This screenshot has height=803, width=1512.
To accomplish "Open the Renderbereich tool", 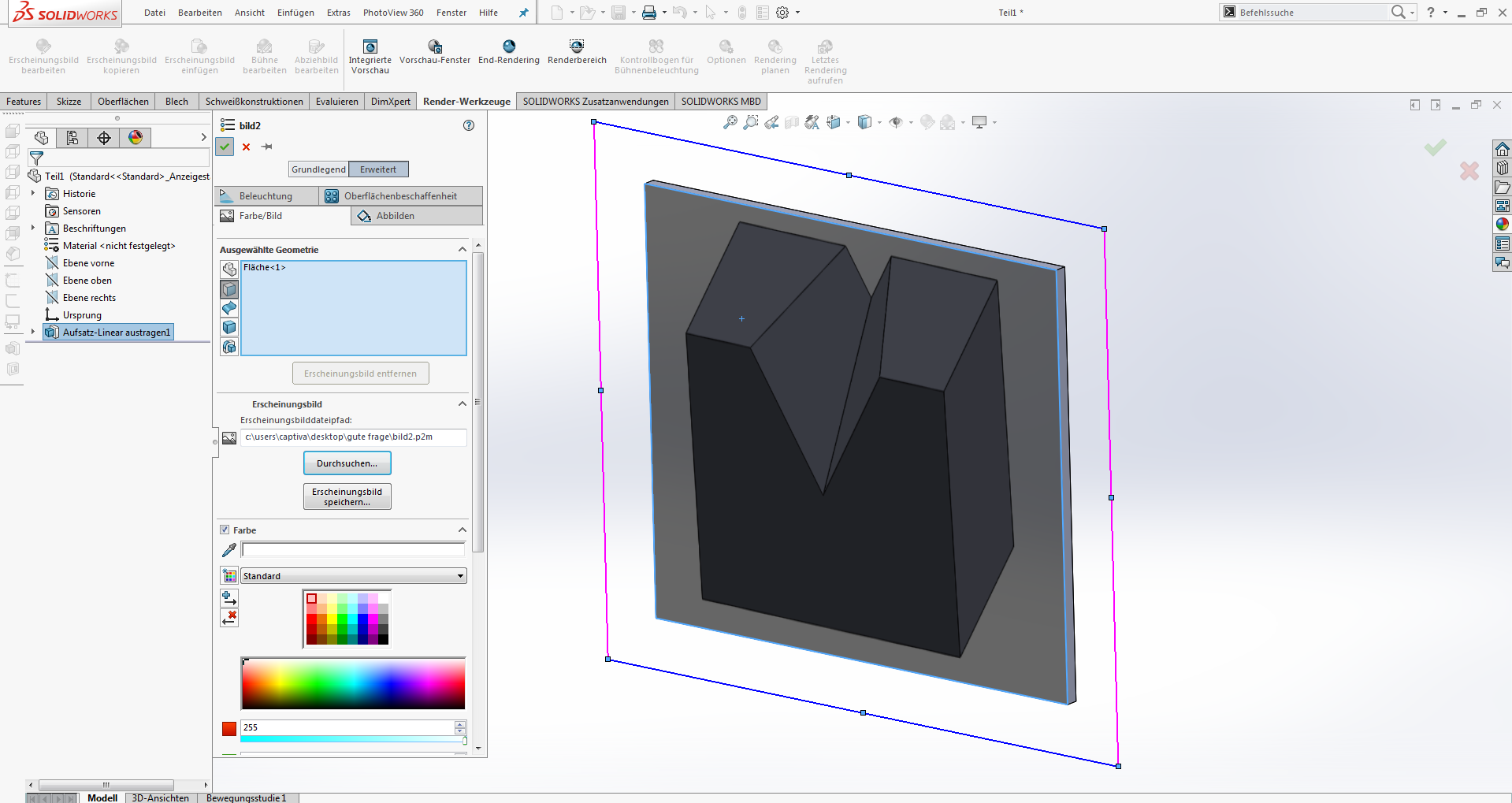I will click(x=577, y=54).
